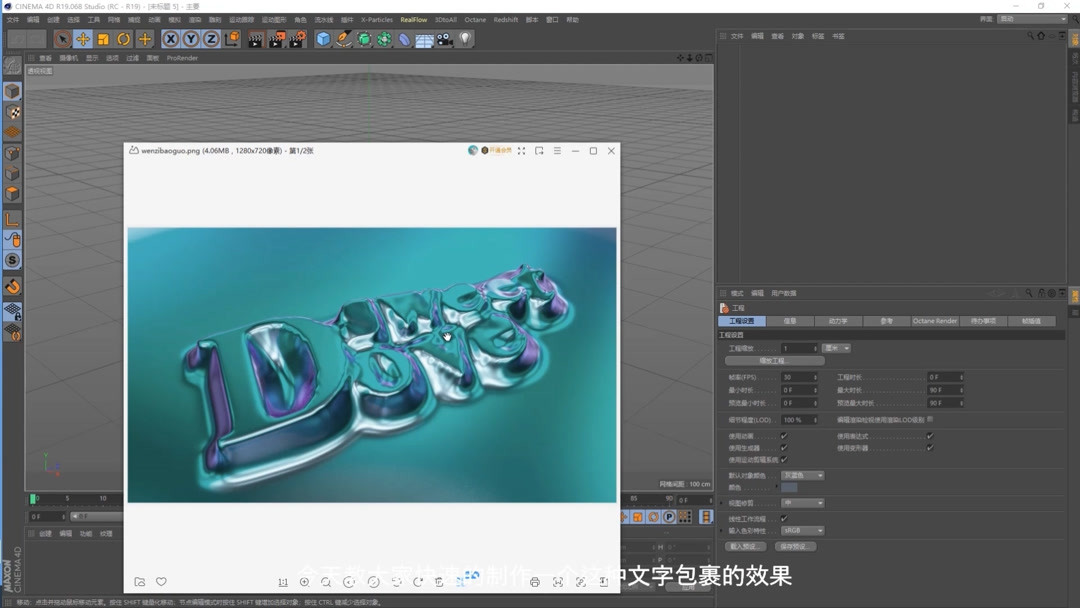Select the Move tool in the toolbar
1080x608 pixels.
[81, 39]
